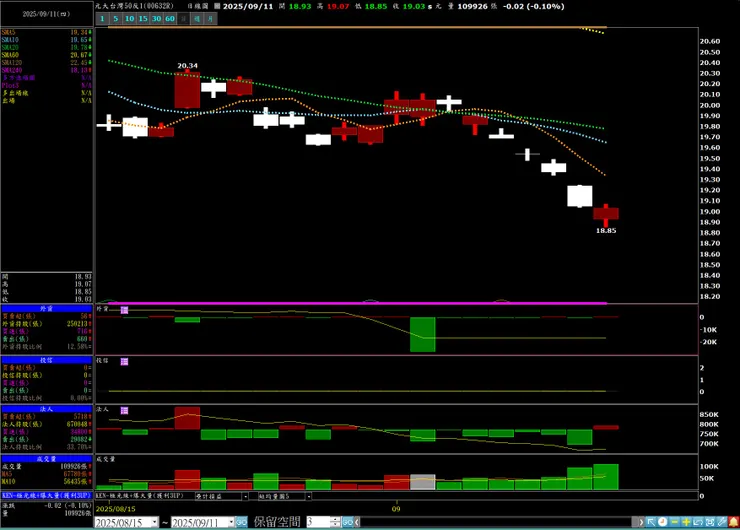Zoom in with the yellow plus icon

pyautogui.click(x=686, y=522)
